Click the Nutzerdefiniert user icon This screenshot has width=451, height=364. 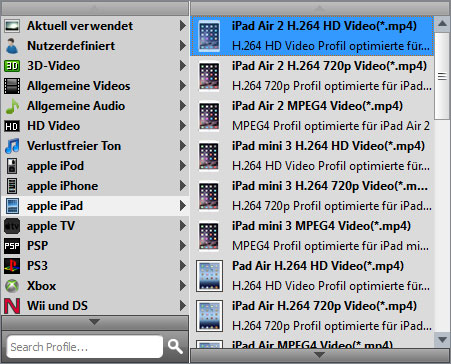pos(12,46)
